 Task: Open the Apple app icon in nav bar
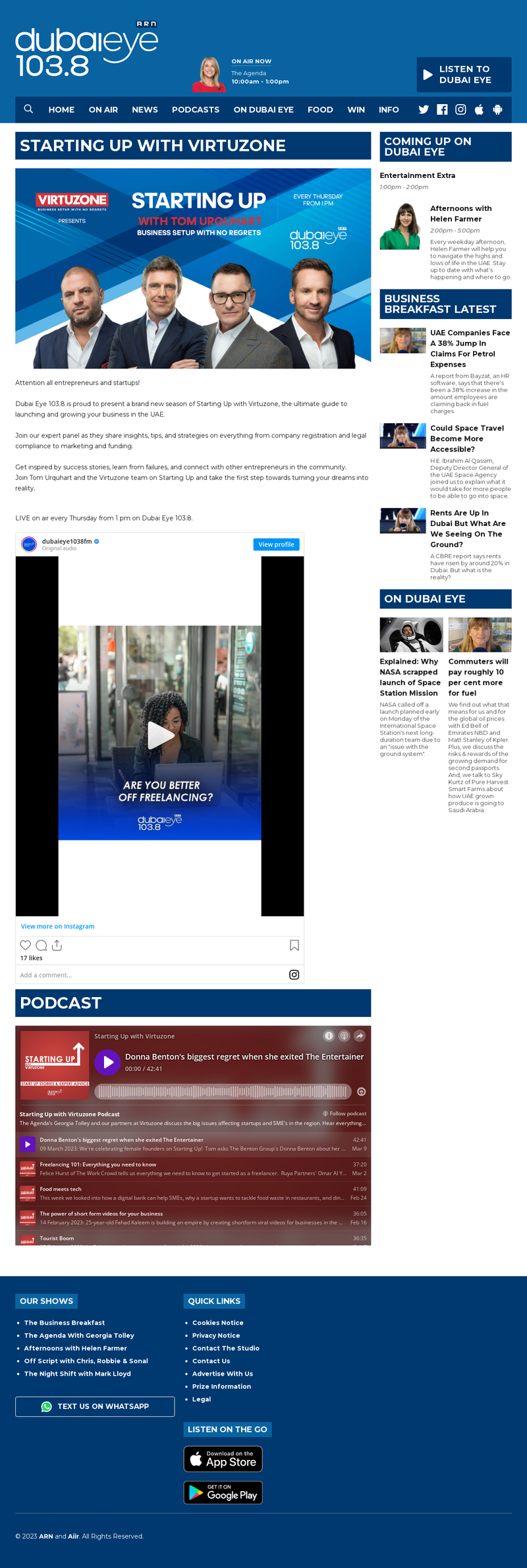(479, 109)
